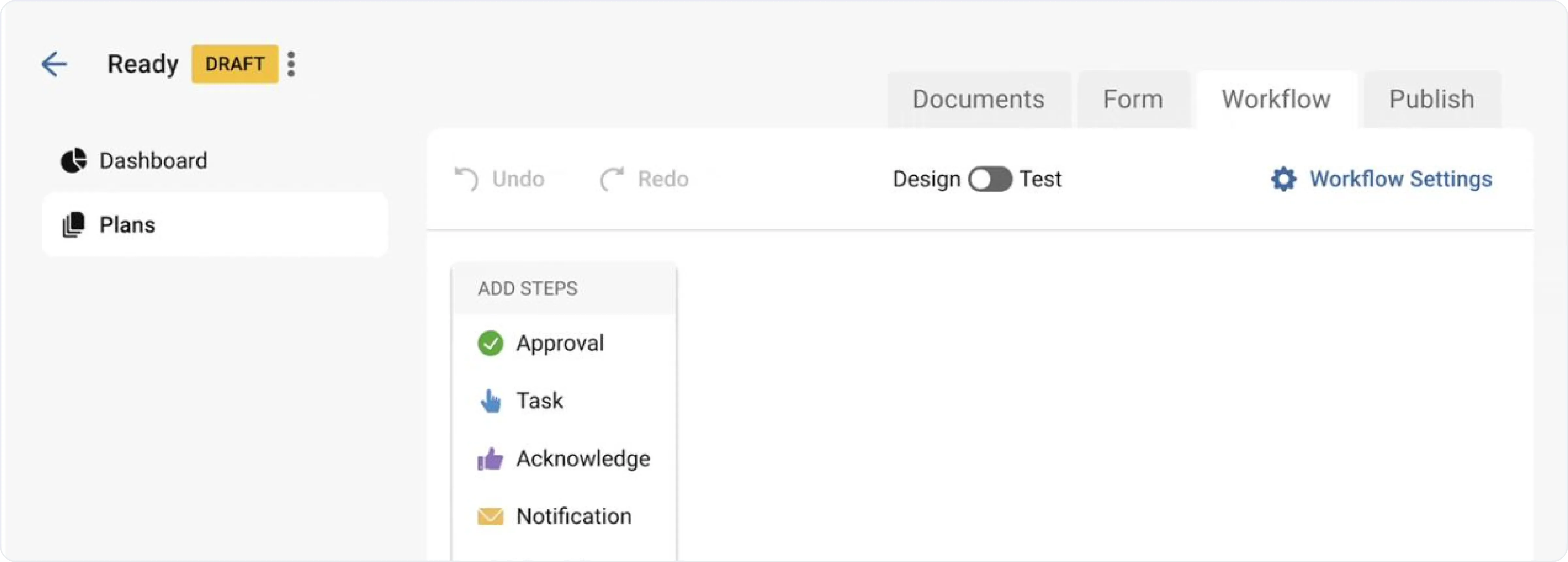This screenshot has width=1568, height=562.
Task: Click the Notification step label
Action: click(574, 516)
